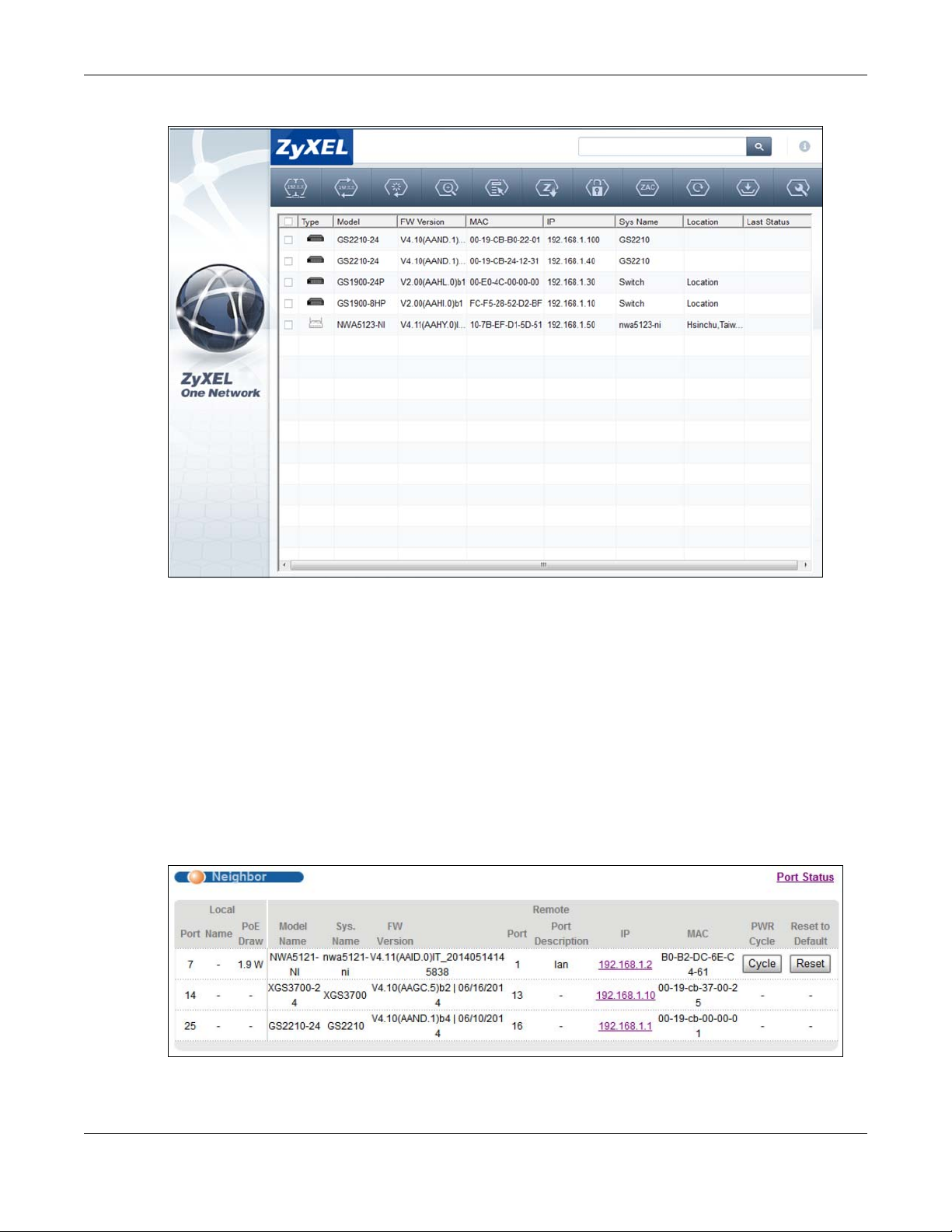Click the Clear and Rescan refresh icon

698,187
